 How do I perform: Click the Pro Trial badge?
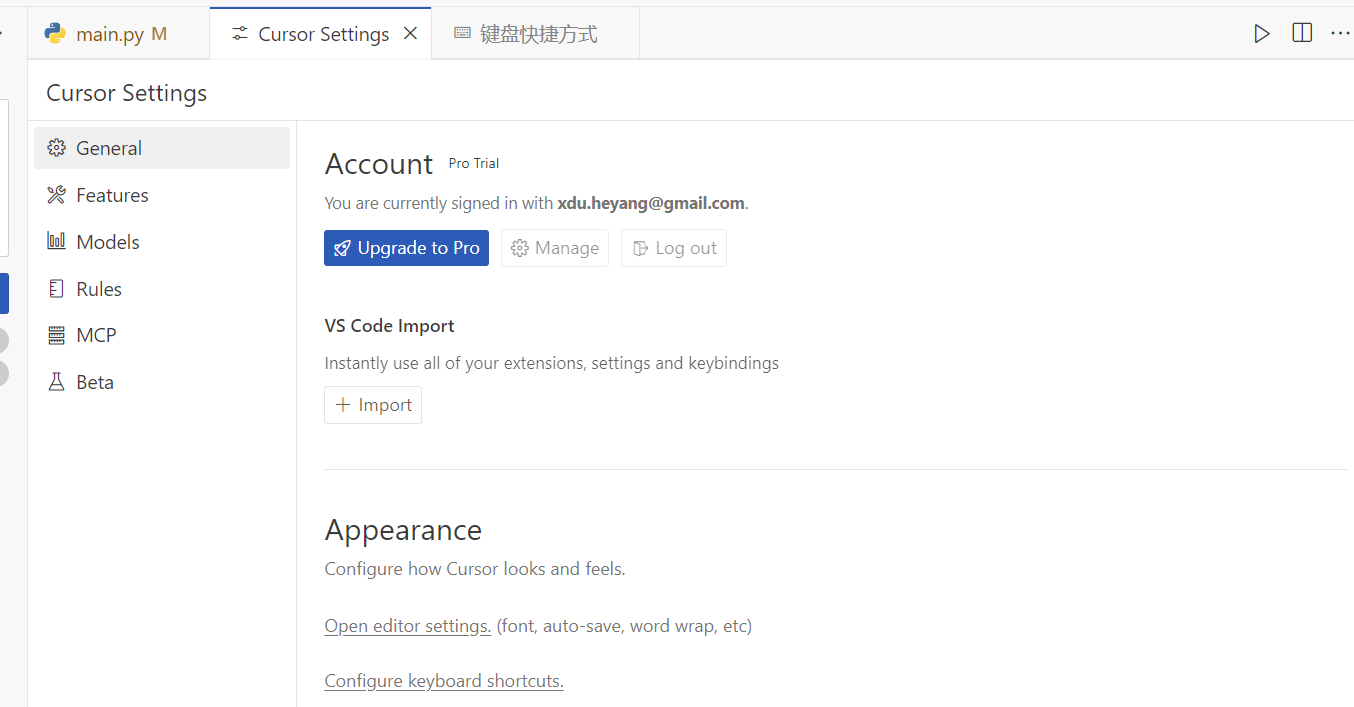(474, 163)
